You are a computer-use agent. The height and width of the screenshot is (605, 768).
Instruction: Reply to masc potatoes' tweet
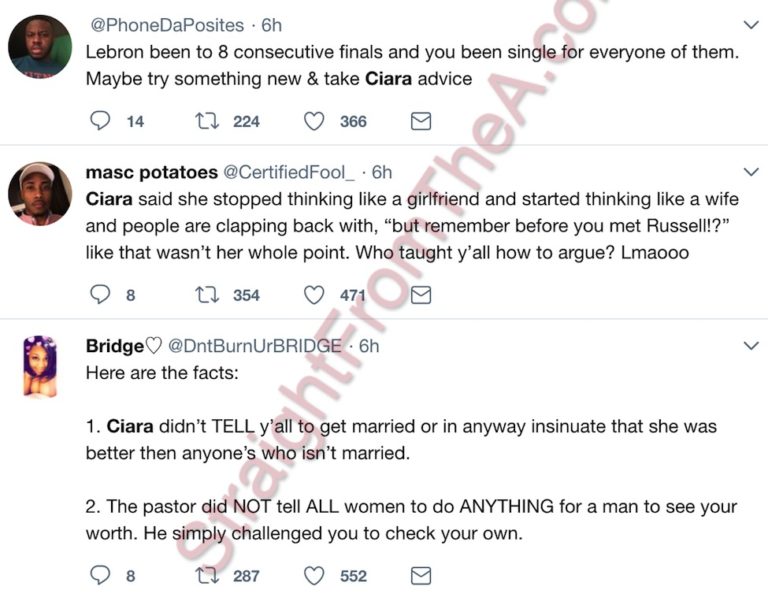[100, 295]
